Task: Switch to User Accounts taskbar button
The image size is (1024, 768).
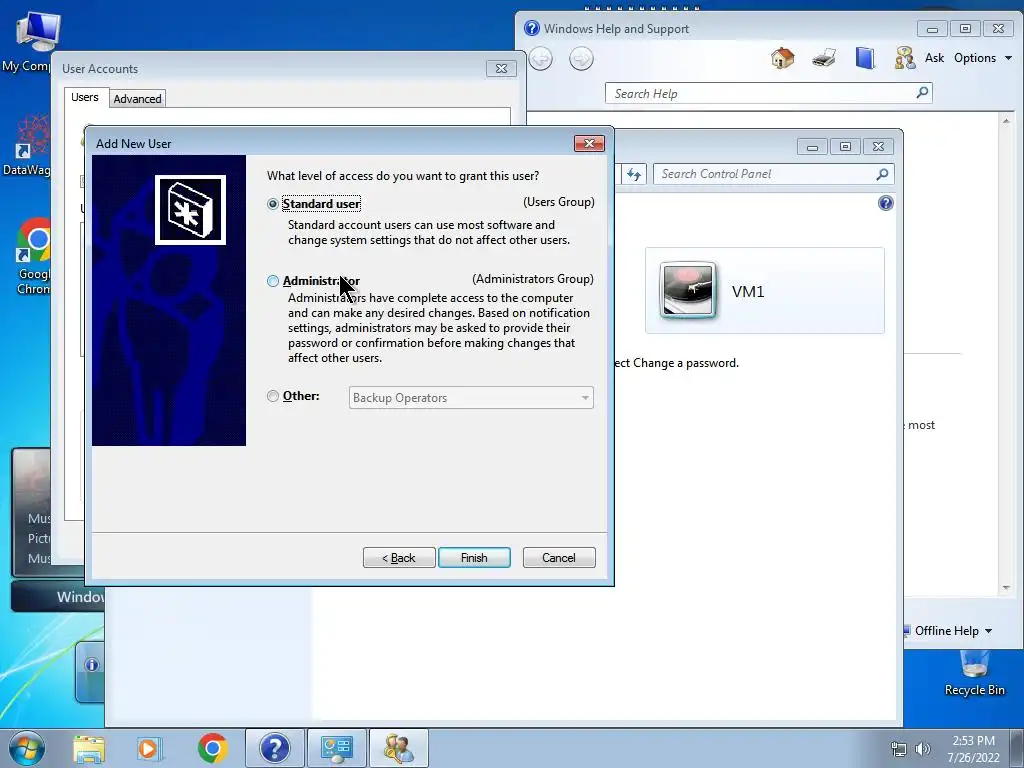Action: point(399,748)
